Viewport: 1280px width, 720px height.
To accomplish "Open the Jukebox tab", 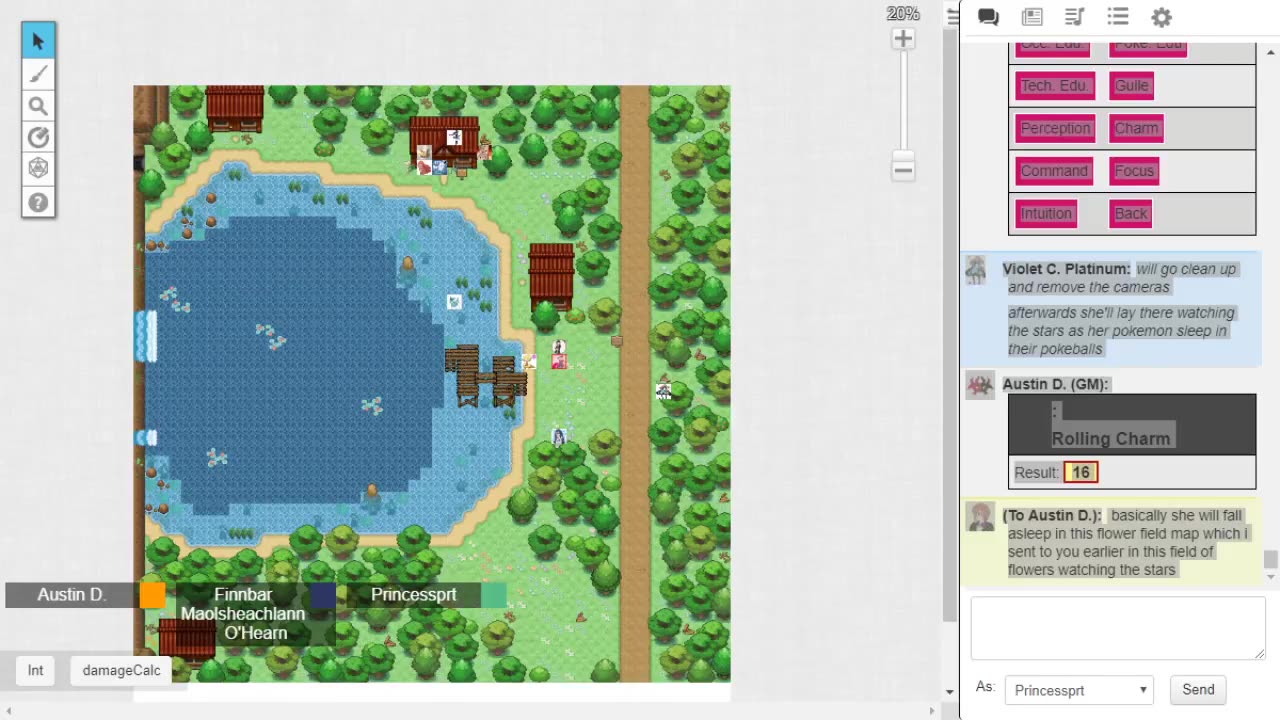I will pyautogui.click(x=1075, y=17).
